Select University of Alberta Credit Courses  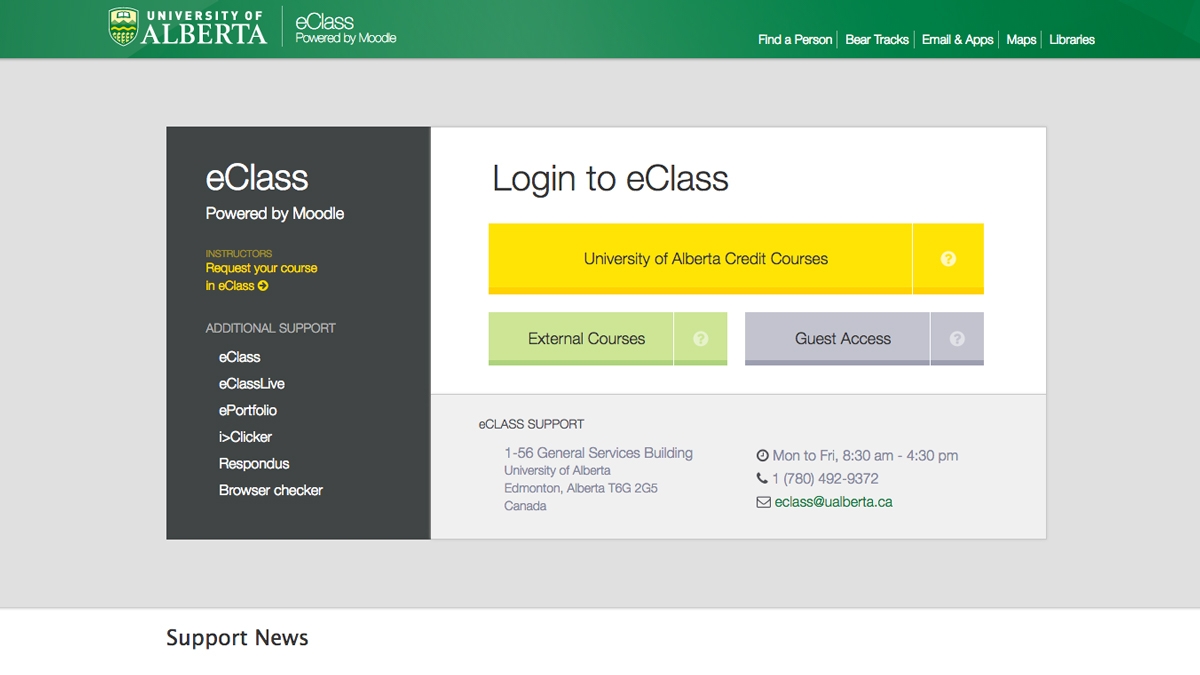705,258
